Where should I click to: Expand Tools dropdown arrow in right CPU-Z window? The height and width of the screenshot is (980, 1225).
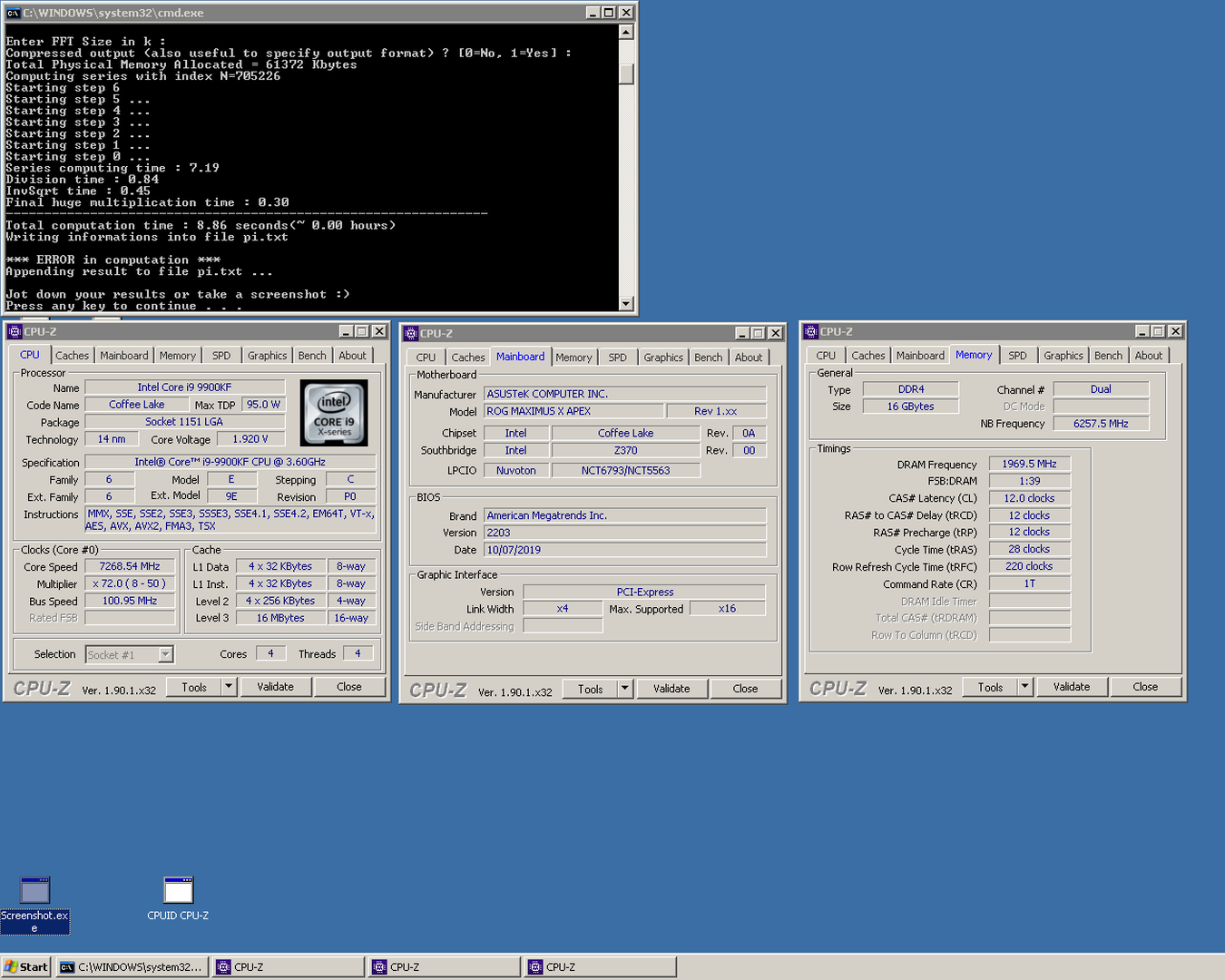pyautogui.click(x=1025, y=687)
